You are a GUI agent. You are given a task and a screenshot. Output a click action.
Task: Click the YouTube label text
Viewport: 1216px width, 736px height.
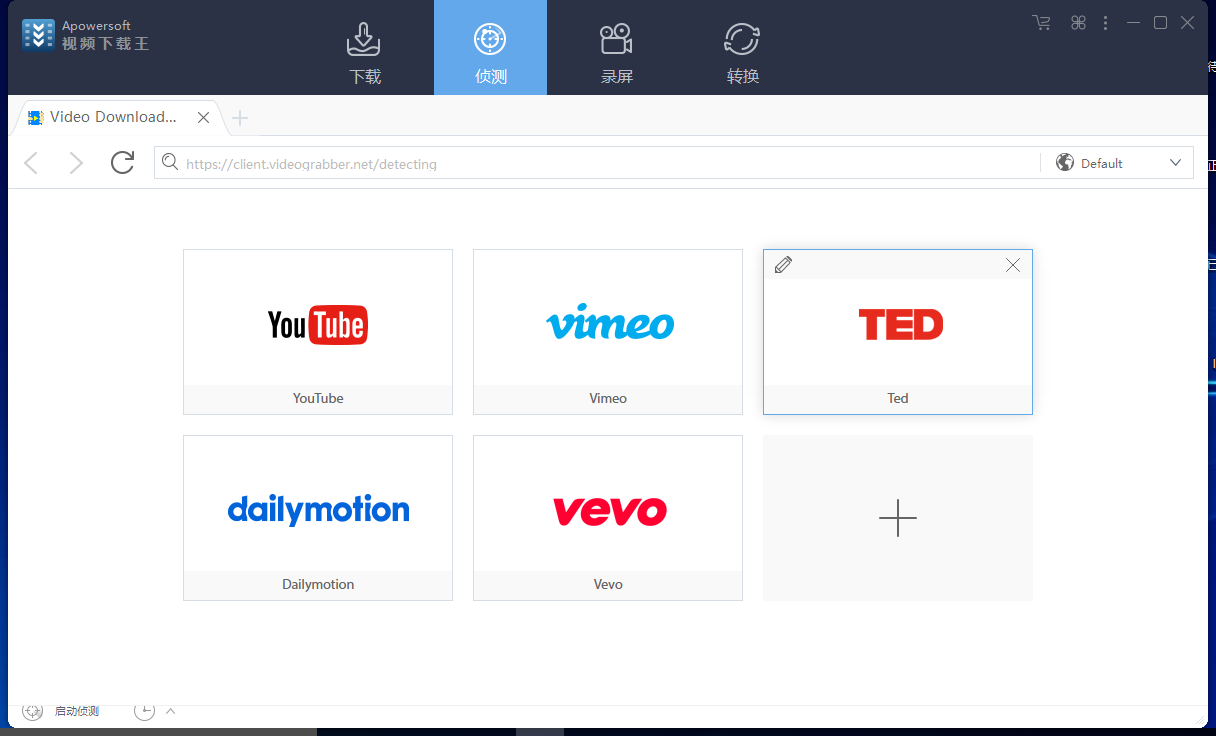click(x=318, y=398)
